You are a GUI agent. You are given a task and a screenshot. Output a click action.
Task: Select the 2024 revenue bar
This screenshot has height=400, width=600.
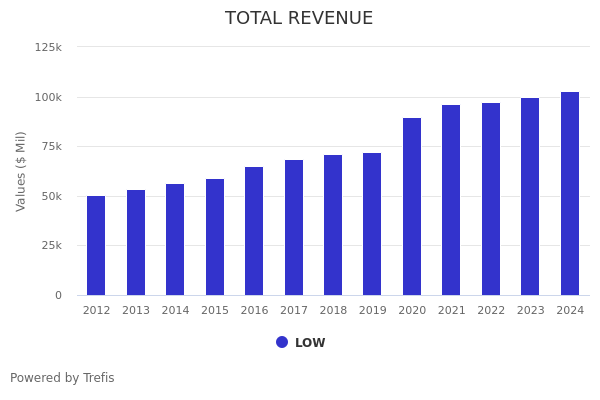tap(570, 193)
